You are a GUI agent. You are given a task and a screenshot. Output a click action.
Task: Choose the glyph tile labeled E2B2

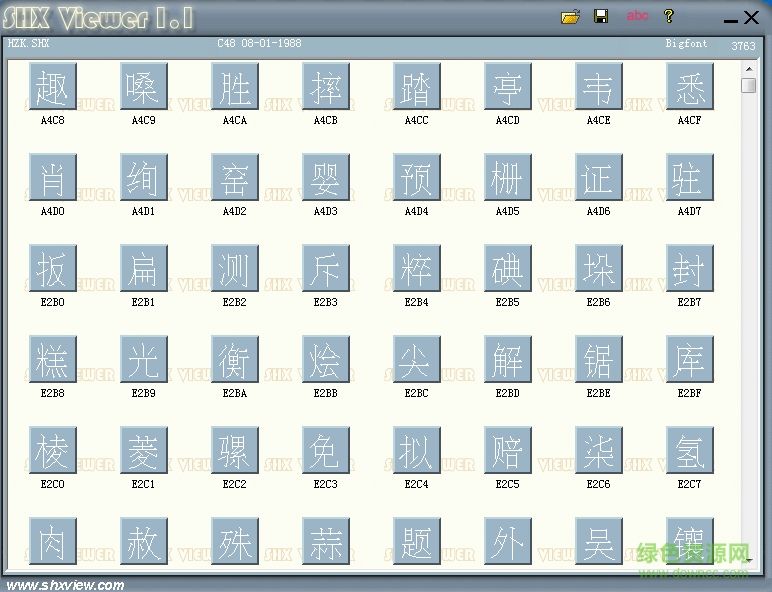234,269
